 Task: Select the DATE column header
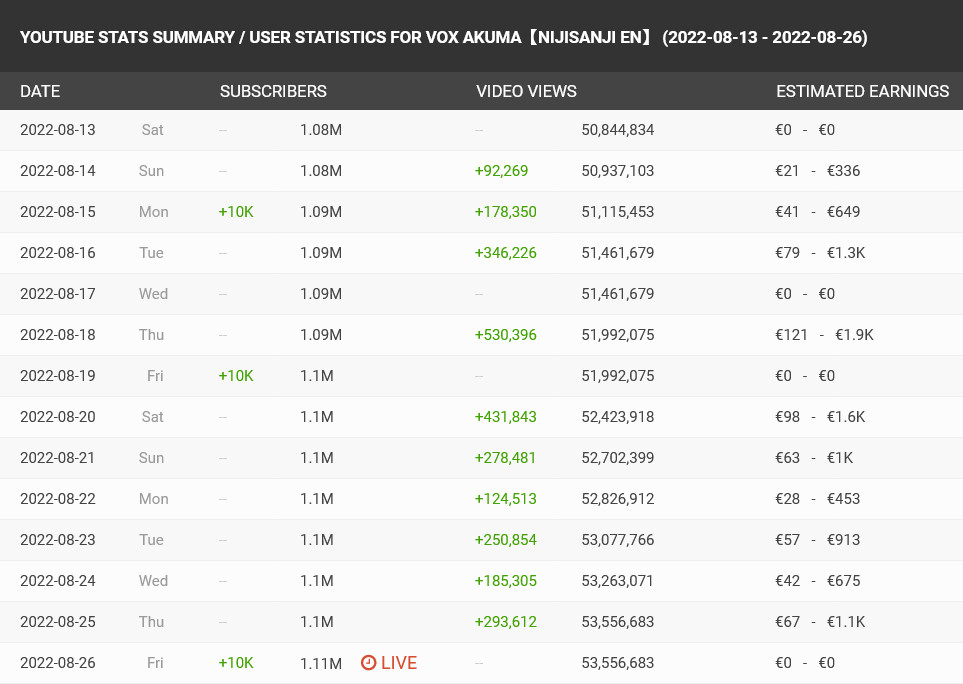[x=40, y=91]
